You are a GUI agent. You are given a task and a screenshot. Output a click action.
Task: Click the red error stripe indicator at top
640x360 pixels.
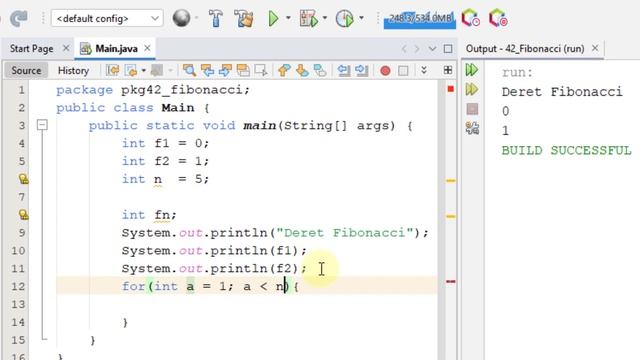click(x=451, y=89)
